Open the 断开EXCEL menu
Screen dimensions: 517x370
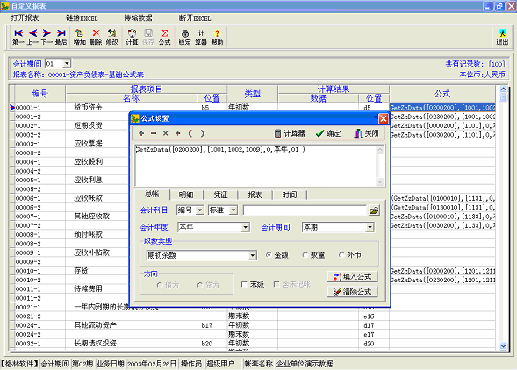pos(195,18)
